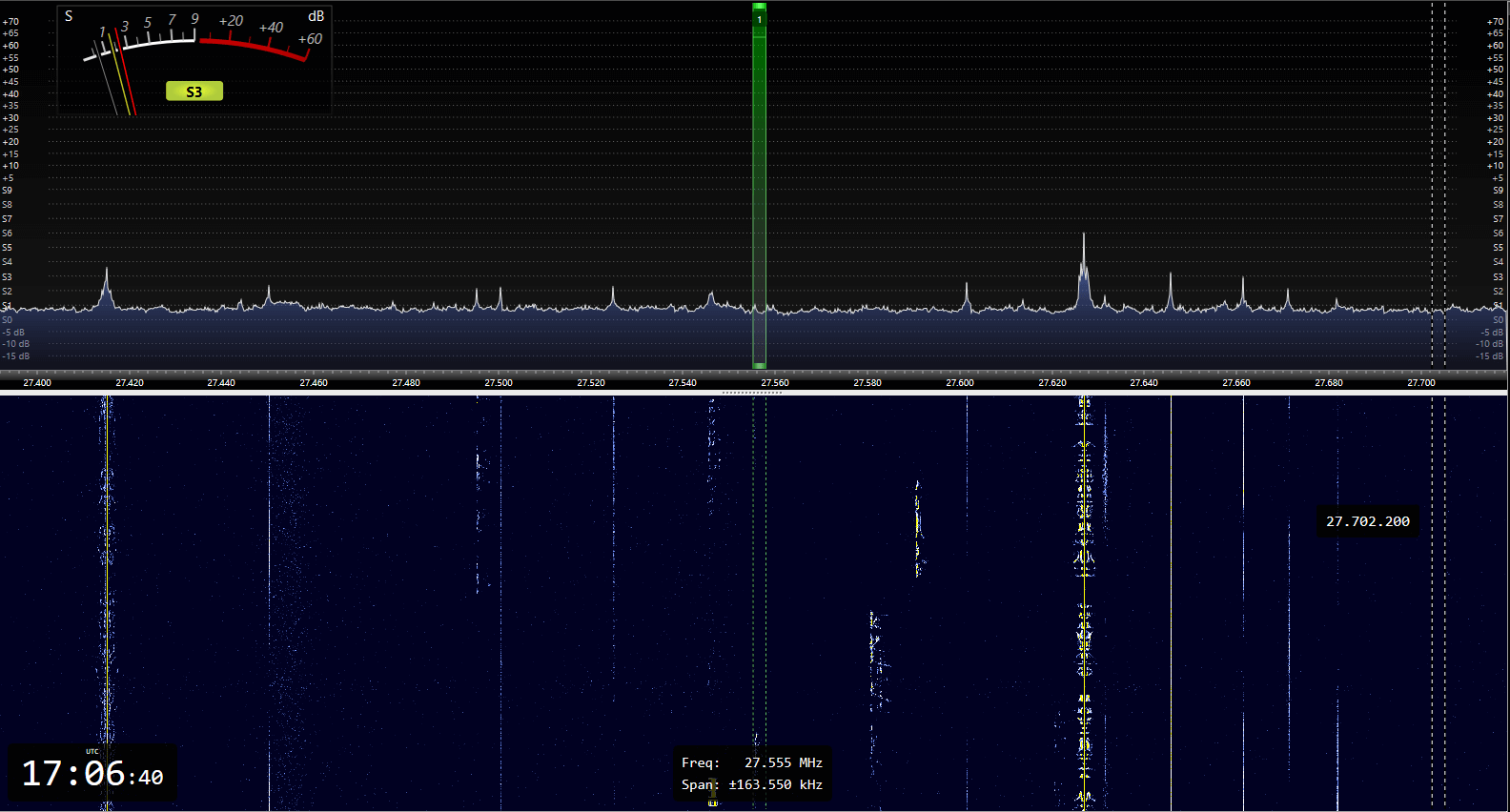Click the +70 label on right dB scale

tap(1495, 22)
